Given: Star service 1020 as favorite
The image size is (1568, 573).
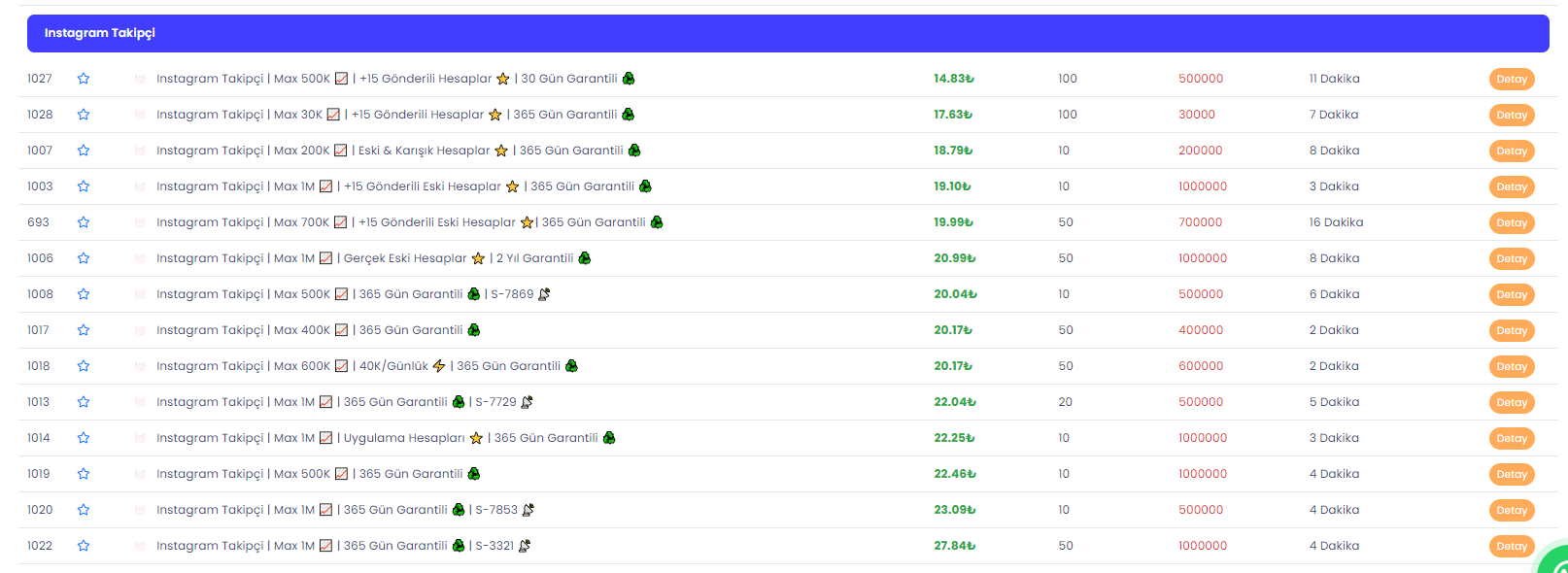Looking at the screenshot, I should [84, 510].
